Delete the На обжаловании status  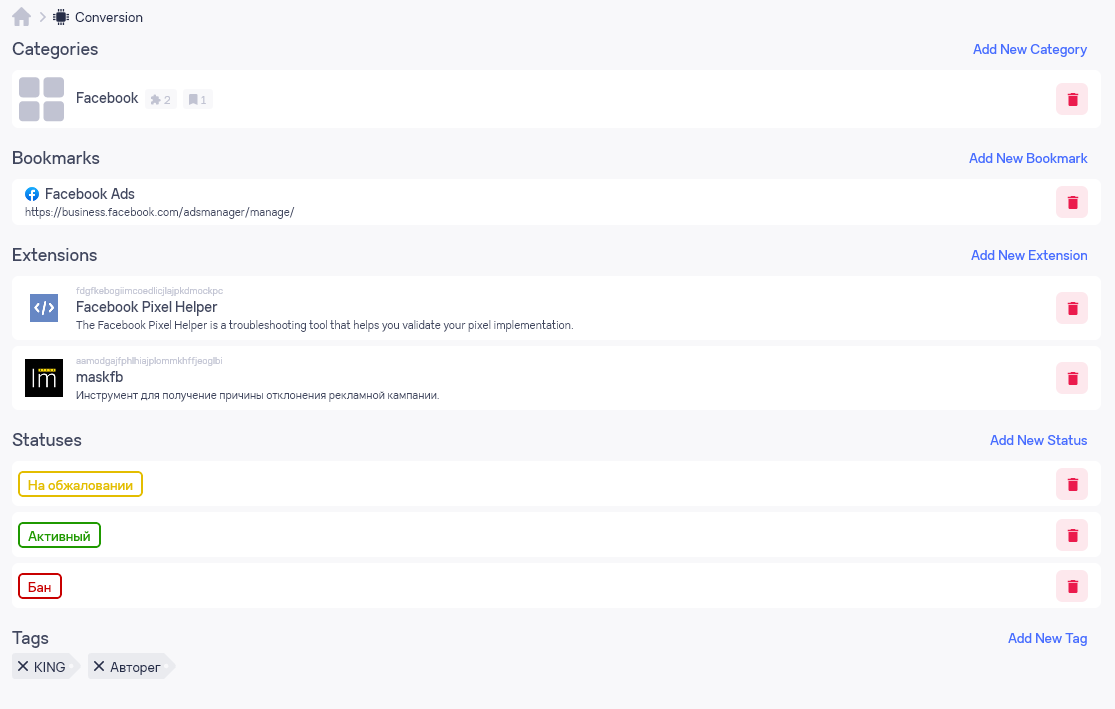(x=1072, y=484)
